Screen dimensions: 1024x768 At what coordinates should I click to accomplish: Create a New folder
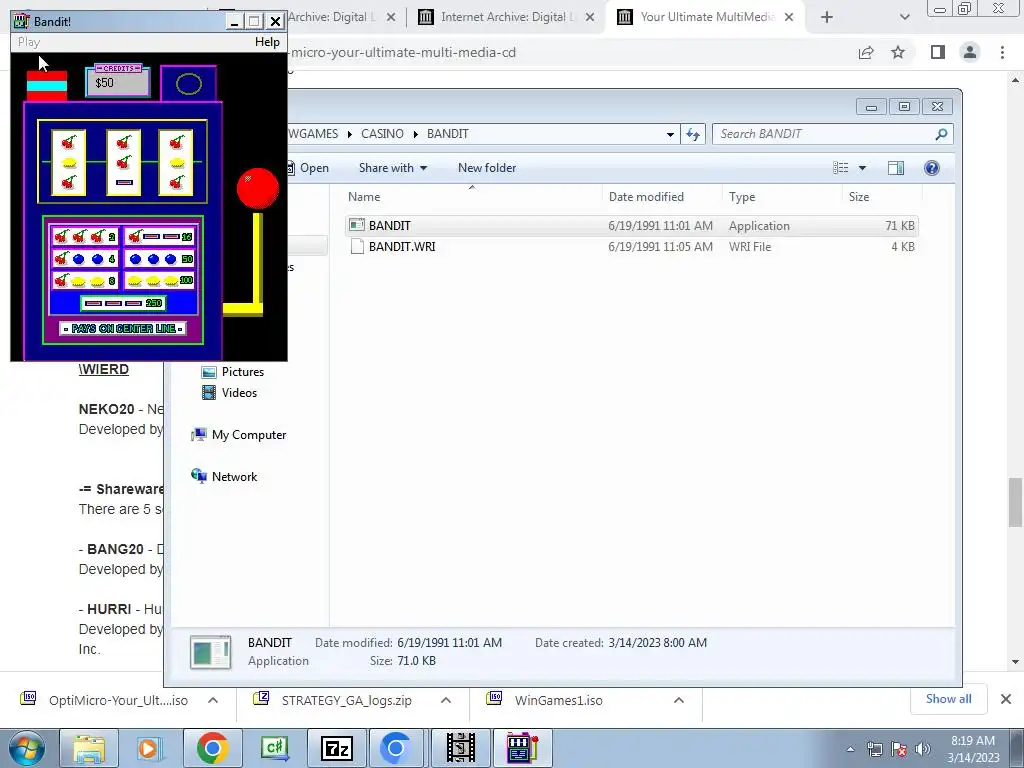pos(487,168)
